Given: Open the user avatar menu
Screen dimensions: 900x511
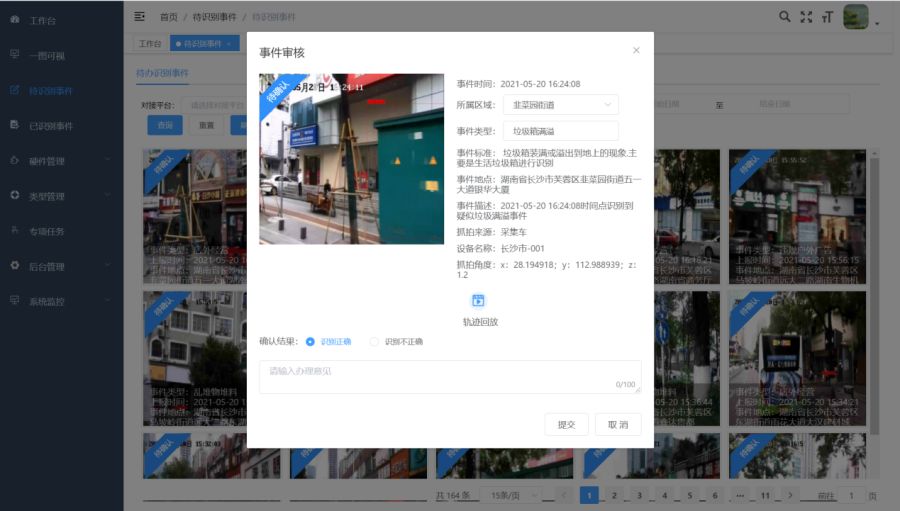Looking at the screenshot, I should (x=858, y=17).
